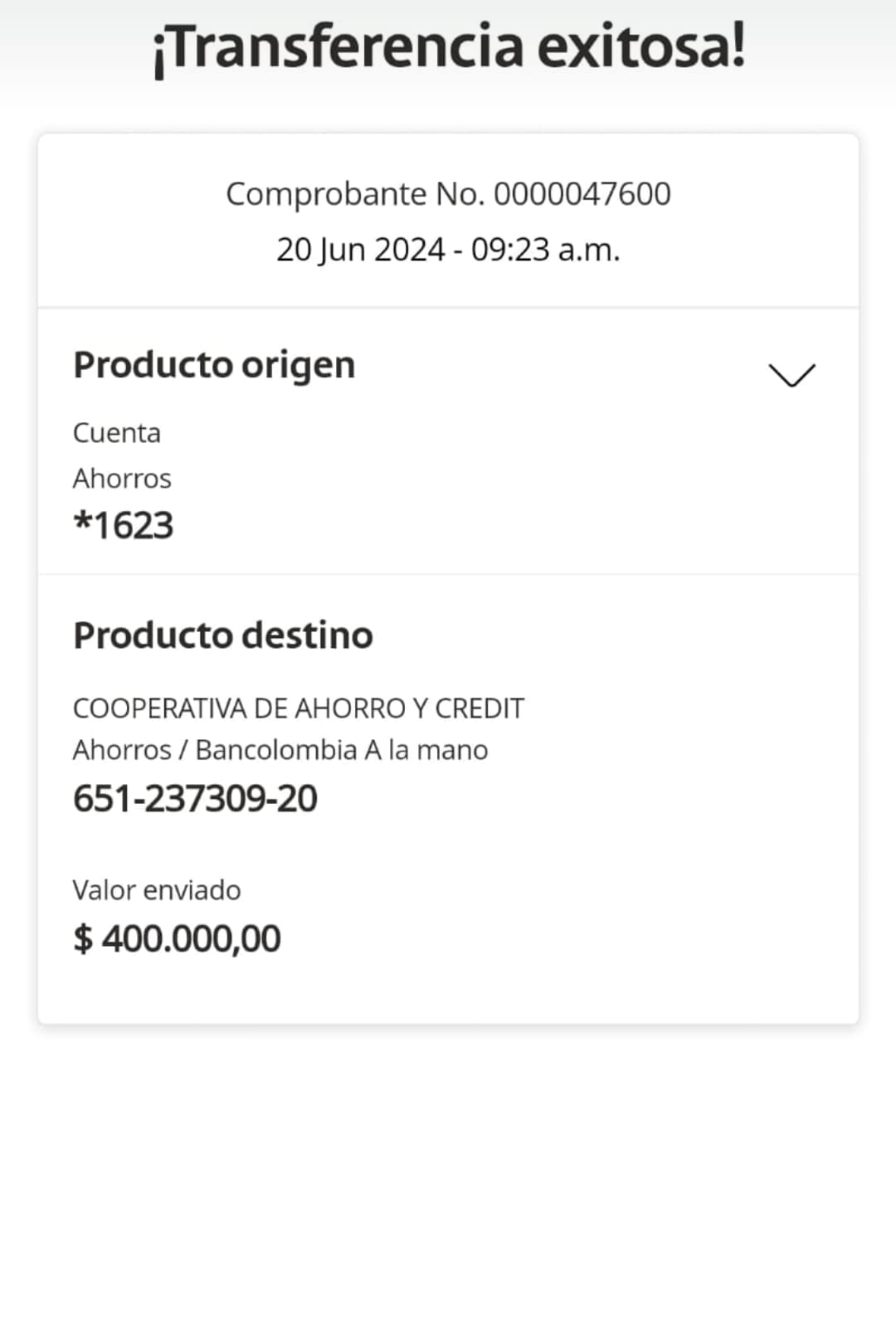Tap the destination account number 651-237309-20
The image size is (896, 1324).
[x=195, y=799]
